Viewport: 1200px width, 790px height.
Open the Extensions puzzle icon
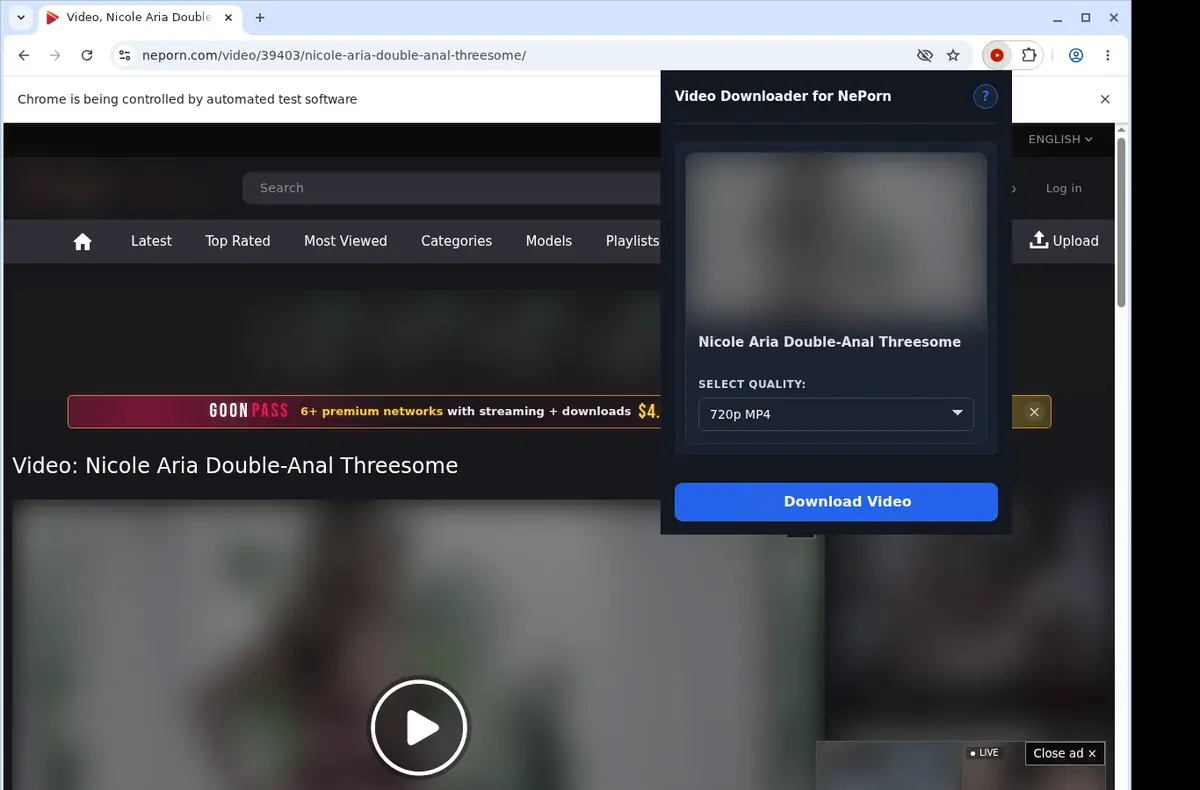(x=1028, y=56)
